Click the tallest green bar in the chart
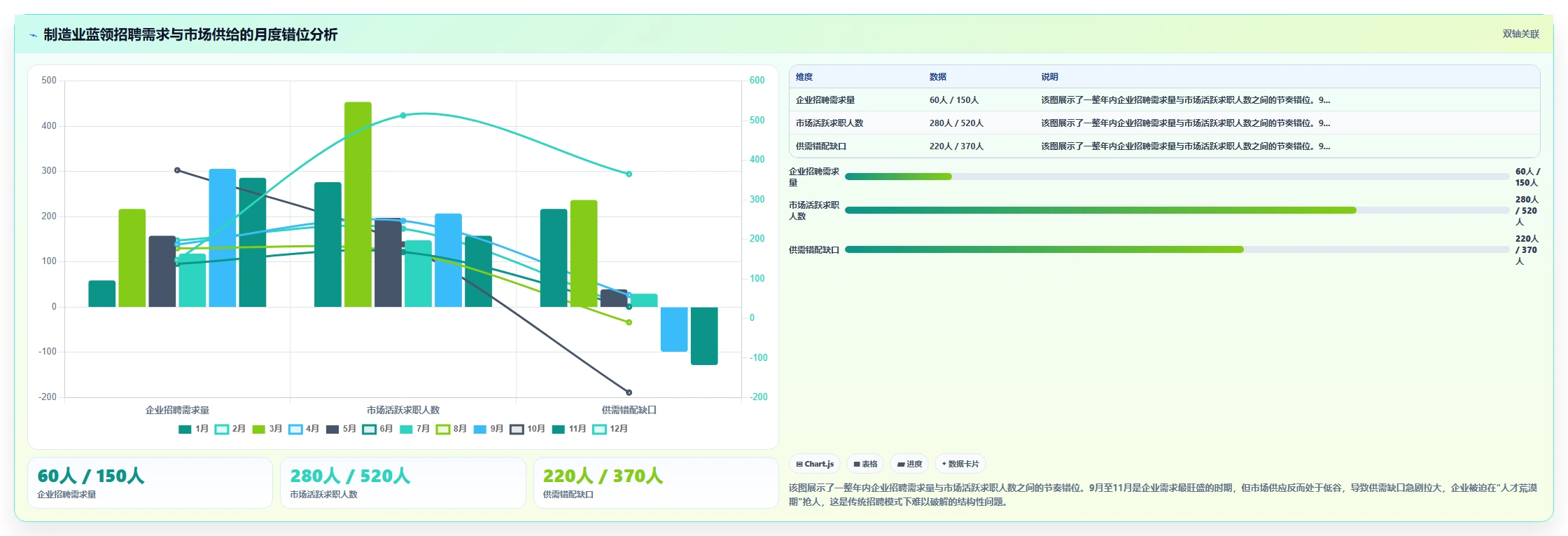1568x536 pixels. [x=358, y=205]
